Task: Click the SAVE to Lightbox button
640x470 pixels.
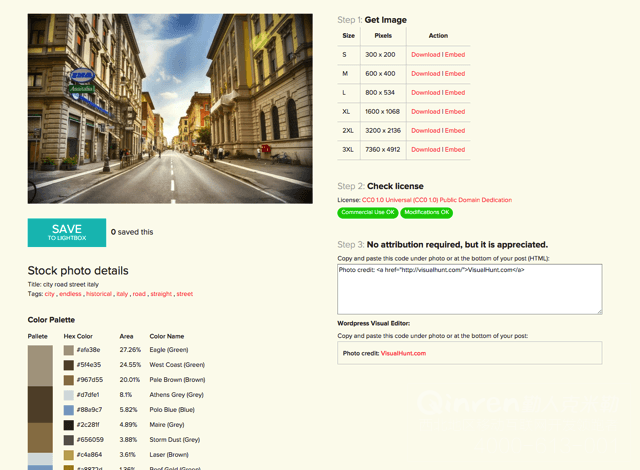Action: (x=67, y=233)
